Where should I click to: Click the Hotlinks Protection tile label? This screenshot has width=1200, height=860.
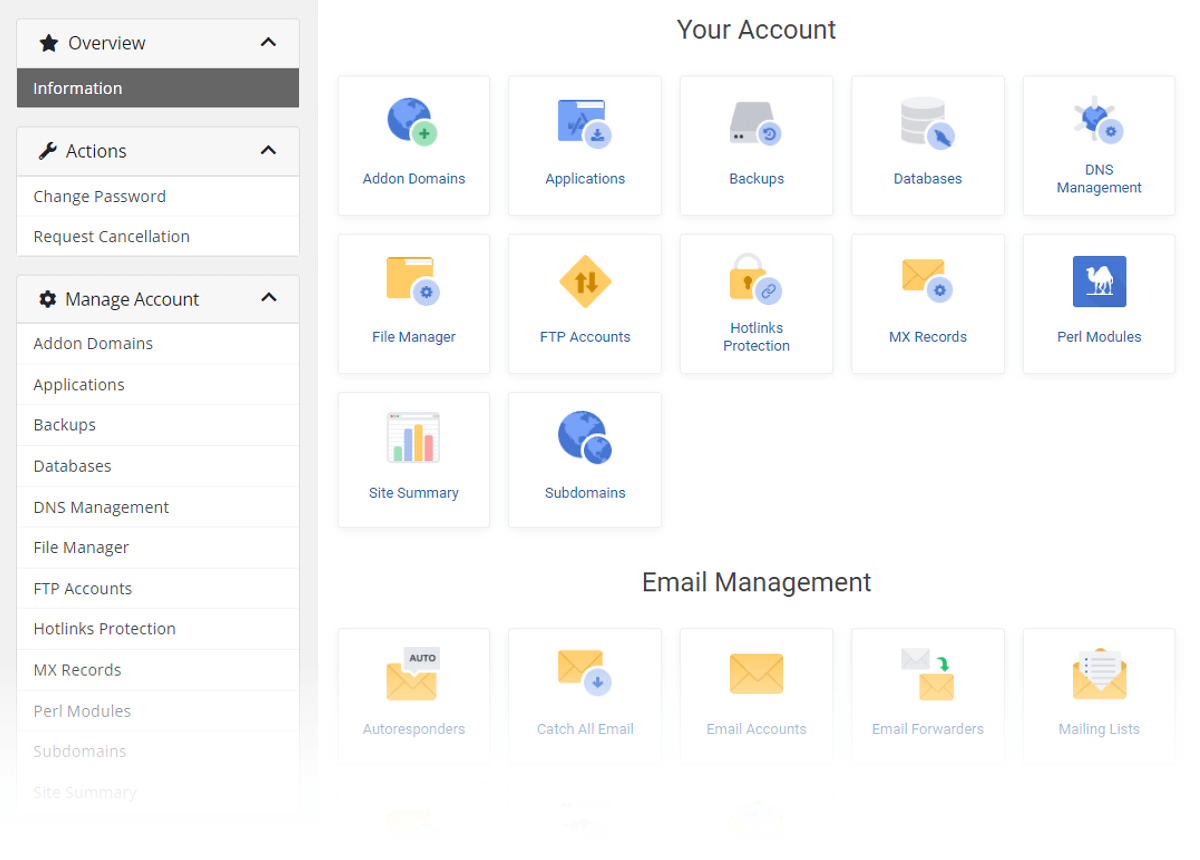pos(756,337)
